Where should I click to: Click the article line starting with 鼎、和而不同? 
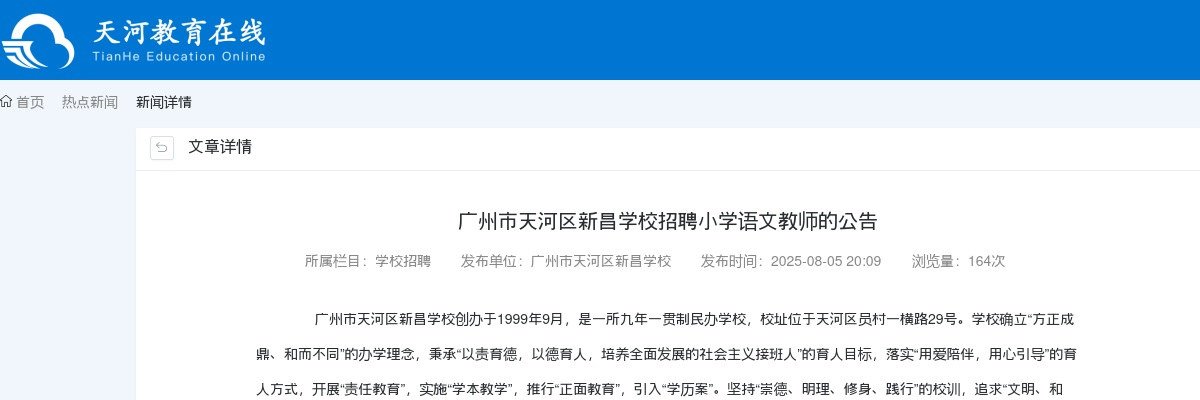point(666,355)
